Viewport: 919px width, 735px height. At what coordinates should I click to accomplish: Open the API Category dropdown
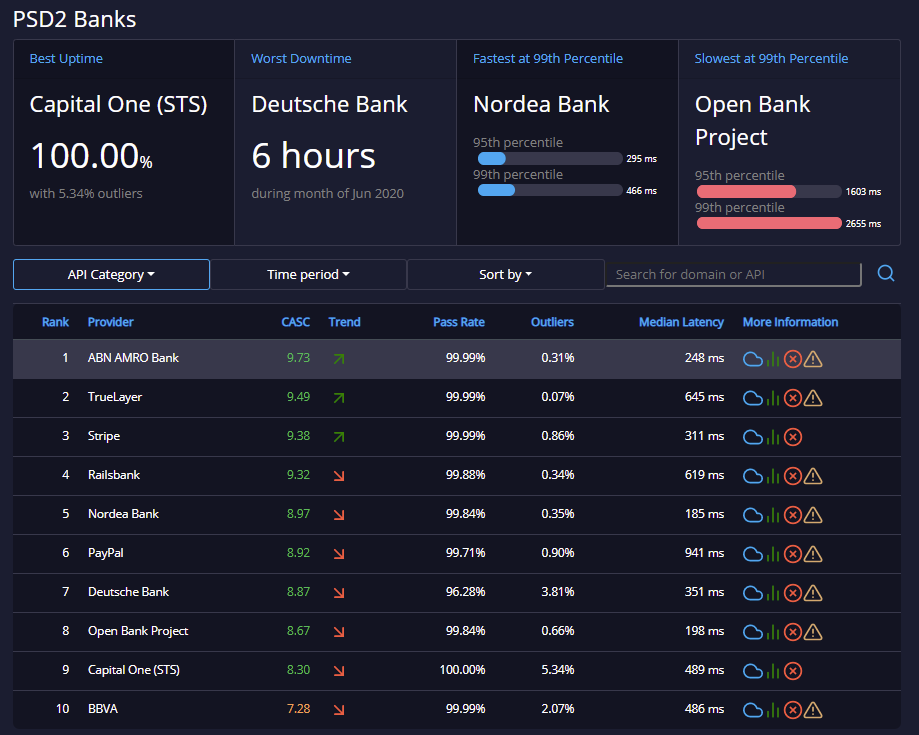(x=111, y=274)
